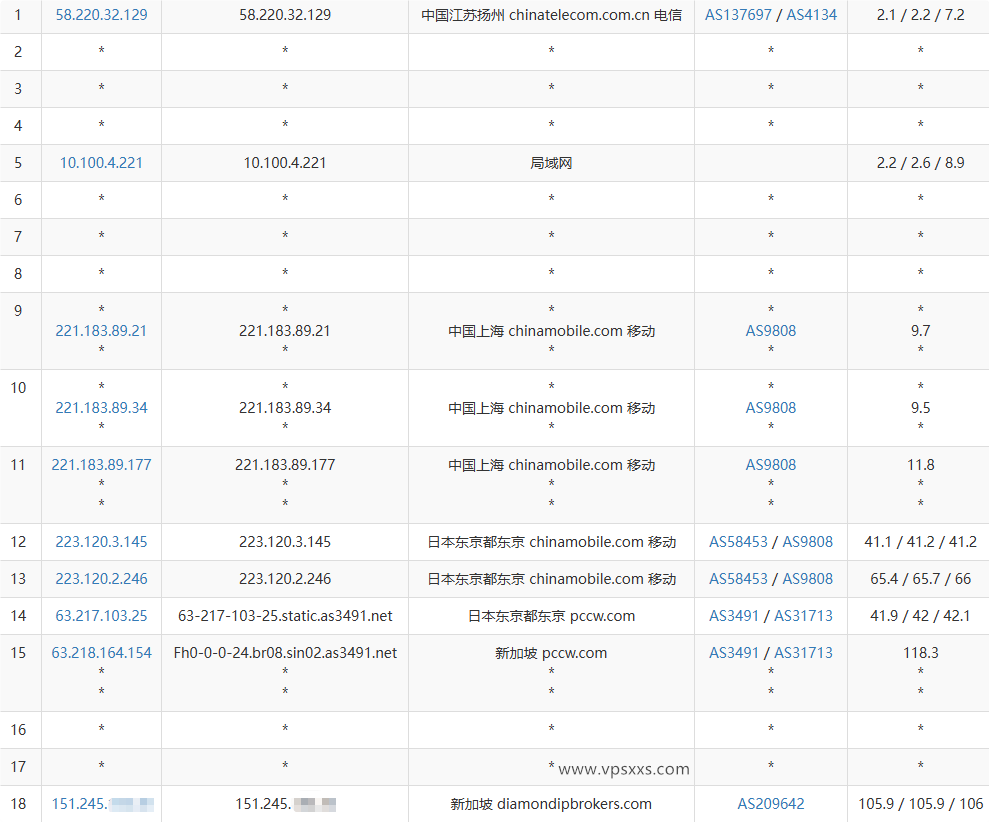Click AS3491 link in hop 14 row

click(734, 616)
